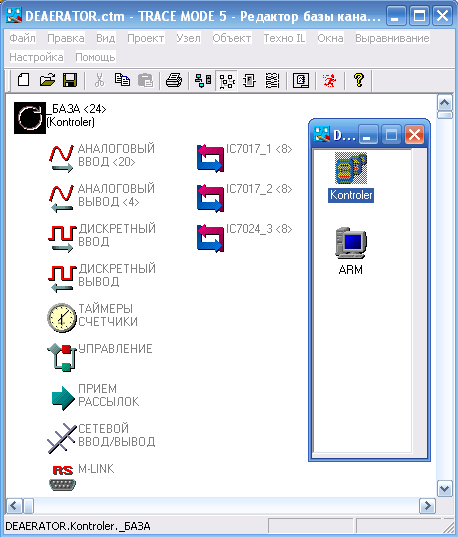Image resolution: width=458 pixels, height=537 pixels.
Task: Click the horizontal scrollbar right arrow
Action: point(428,505)
